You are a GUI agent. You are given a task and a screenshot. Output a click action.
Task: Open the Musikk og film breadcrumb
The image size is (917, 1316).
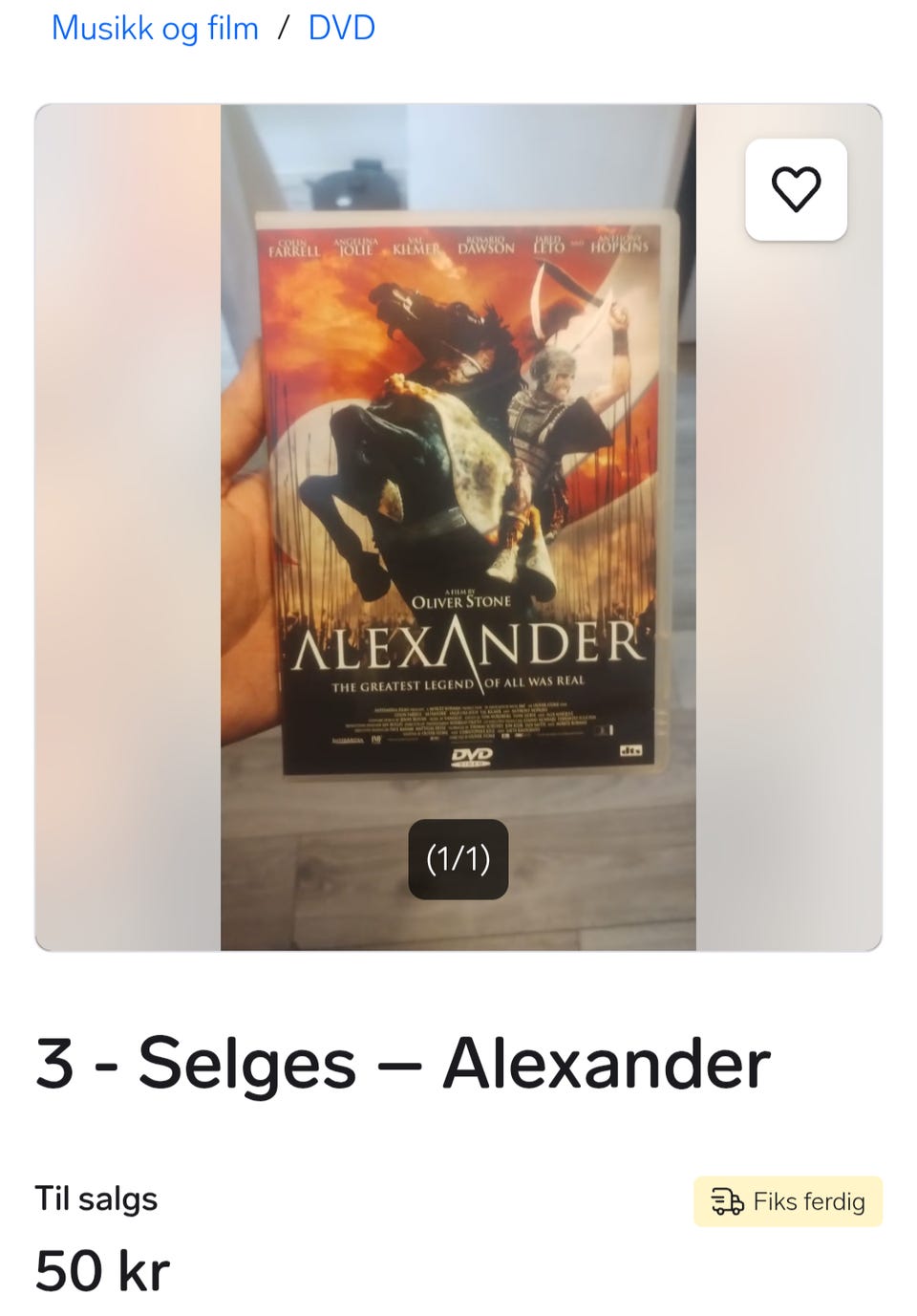(155, 28)
